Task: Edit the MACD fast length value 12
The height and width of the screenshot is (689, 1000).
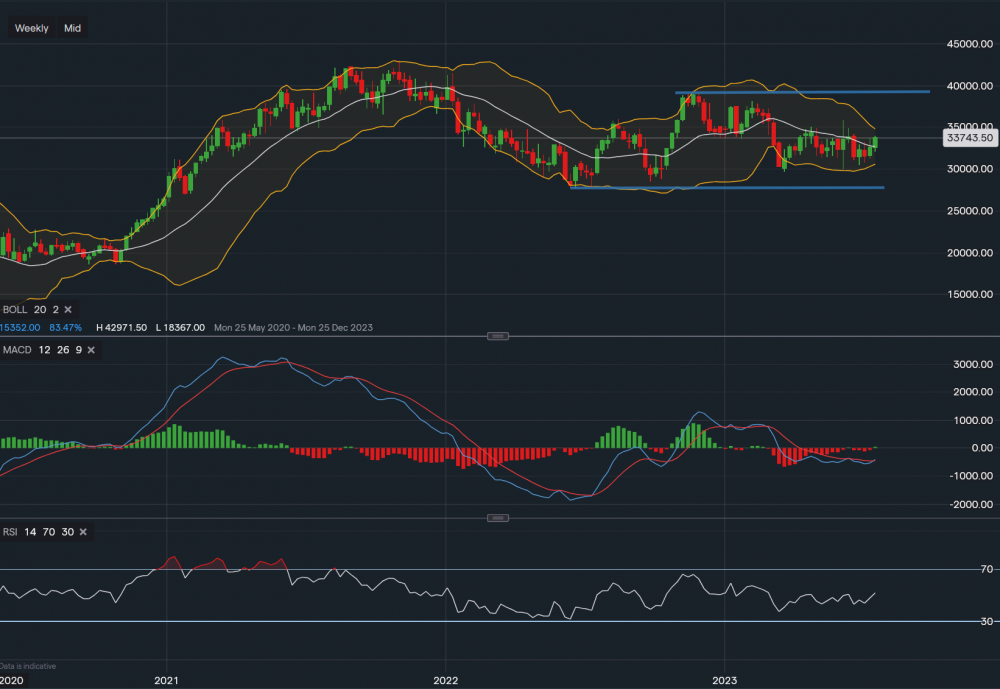Action: click(43, 350)
